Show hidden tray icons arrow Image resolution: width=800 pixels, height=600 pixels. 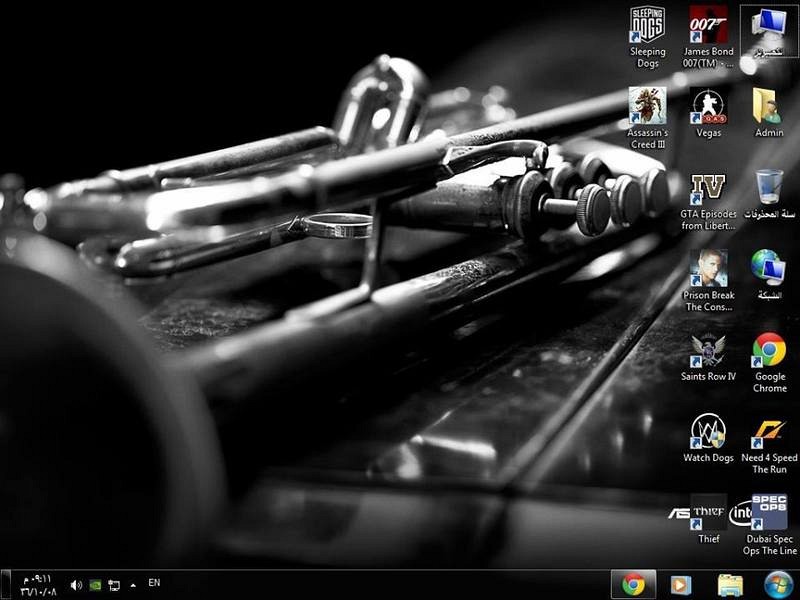[x=133, y=585]
